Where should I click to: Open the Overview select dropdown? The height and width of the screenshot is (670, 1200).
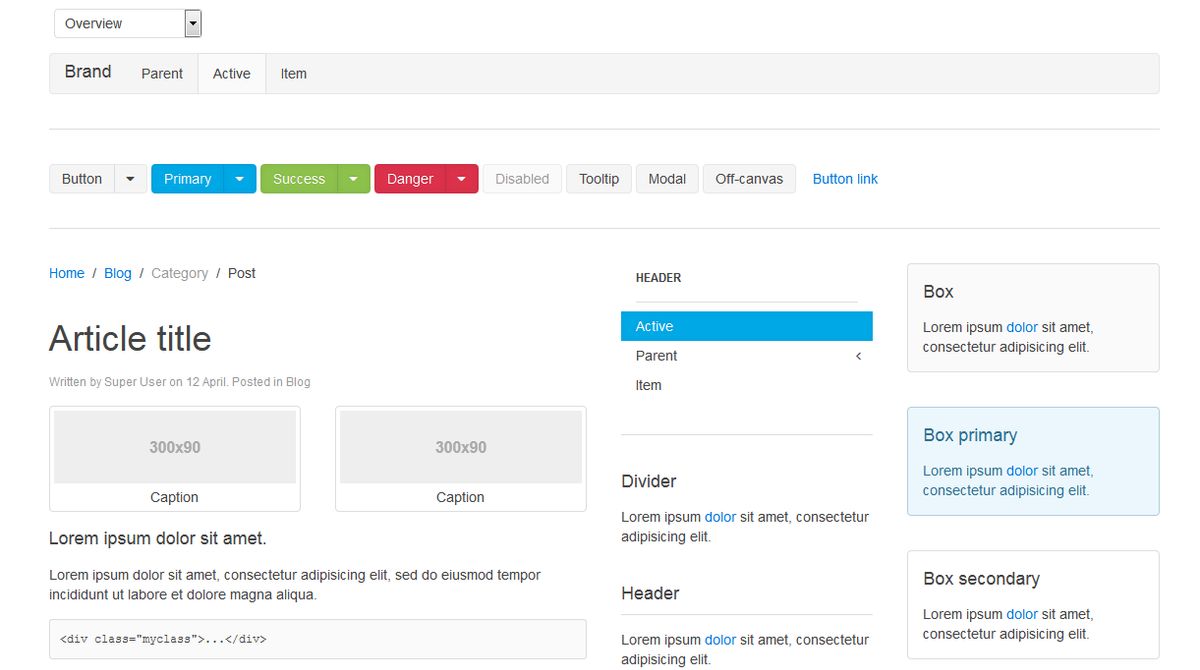pos(127,24)
